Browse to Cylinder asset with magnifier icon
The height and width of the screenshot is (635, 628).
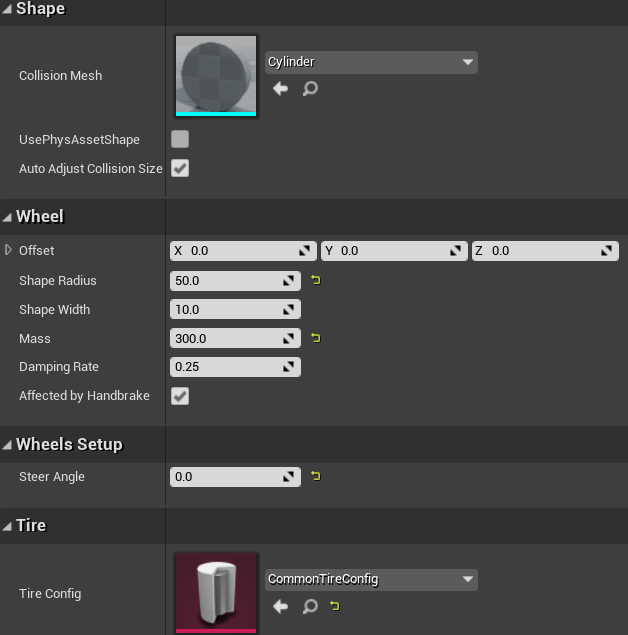tap(310, 89)
